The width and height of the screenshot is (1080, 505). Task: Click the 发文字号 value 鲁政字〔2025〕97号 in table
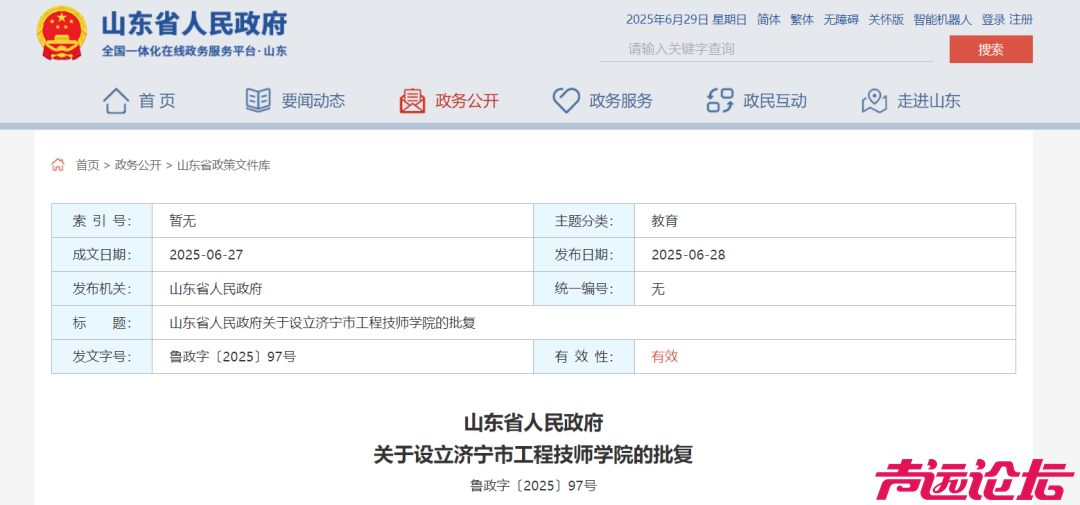233,356
